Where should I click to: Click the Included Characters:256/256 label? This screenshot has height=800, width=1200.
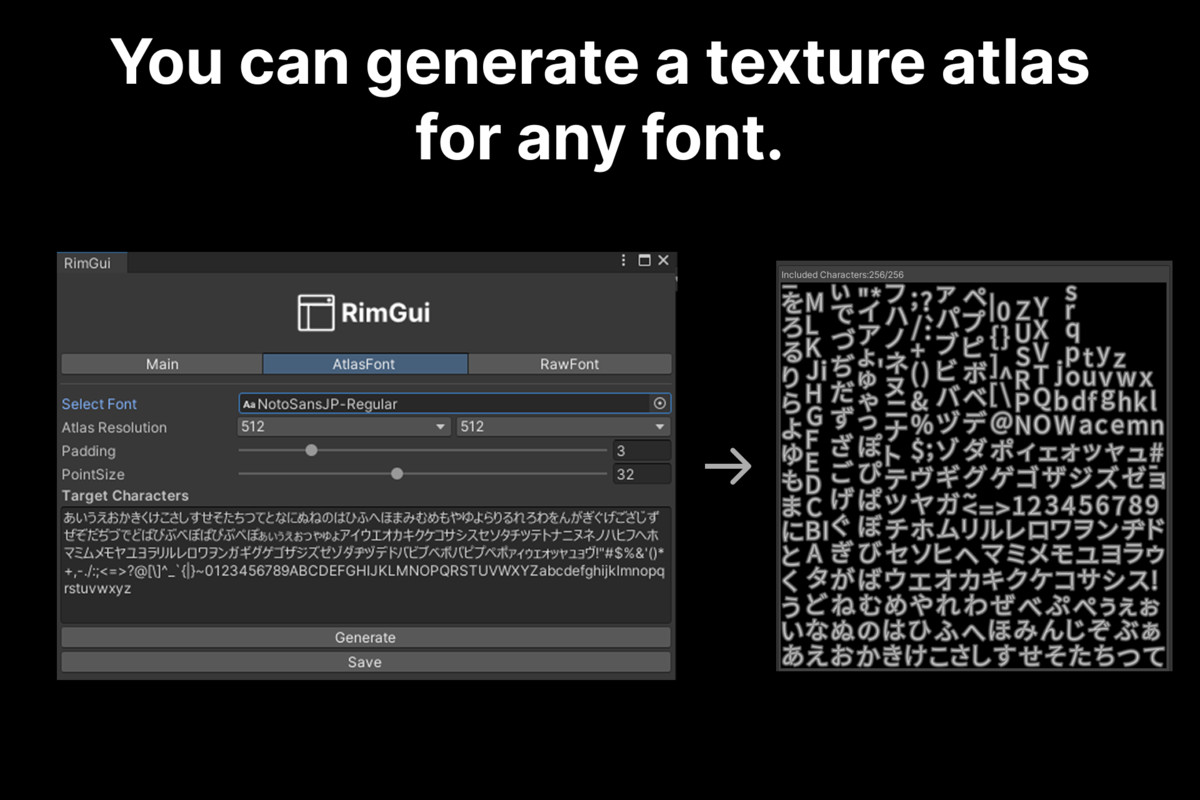(842, 274)
